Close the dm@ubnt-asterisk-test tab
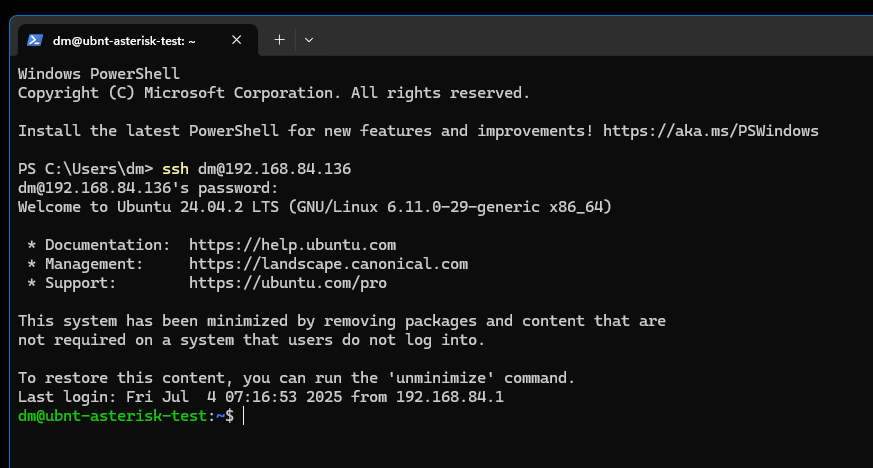This screenshot has width=873, height=468. [237, 40]
